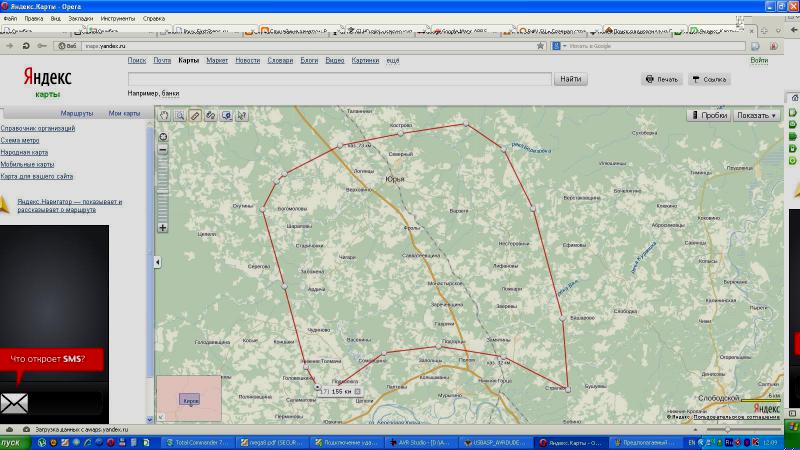Expand the ещё services list

tap(392, 60)
